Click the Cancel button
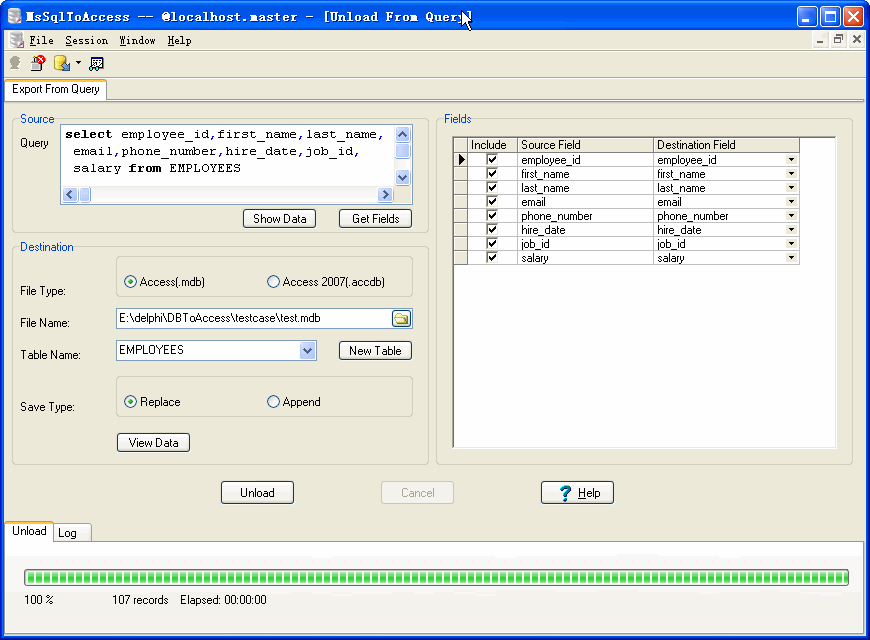This screenshot has width=870, height=640. click(417, 492)
